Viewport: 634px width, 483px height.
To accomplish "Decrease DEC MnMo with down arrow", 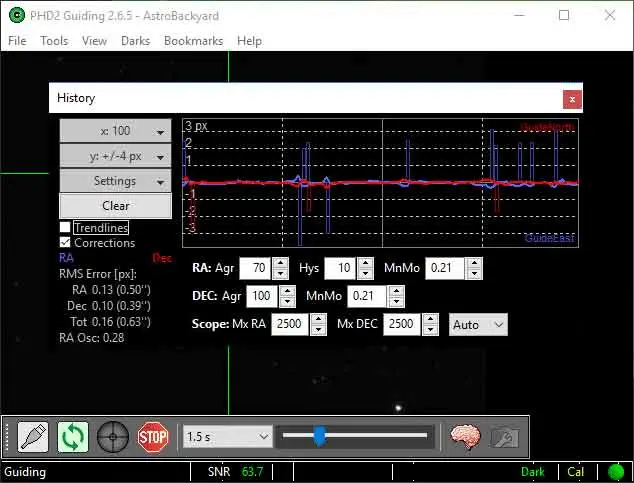I will click(x=397, y=302).
